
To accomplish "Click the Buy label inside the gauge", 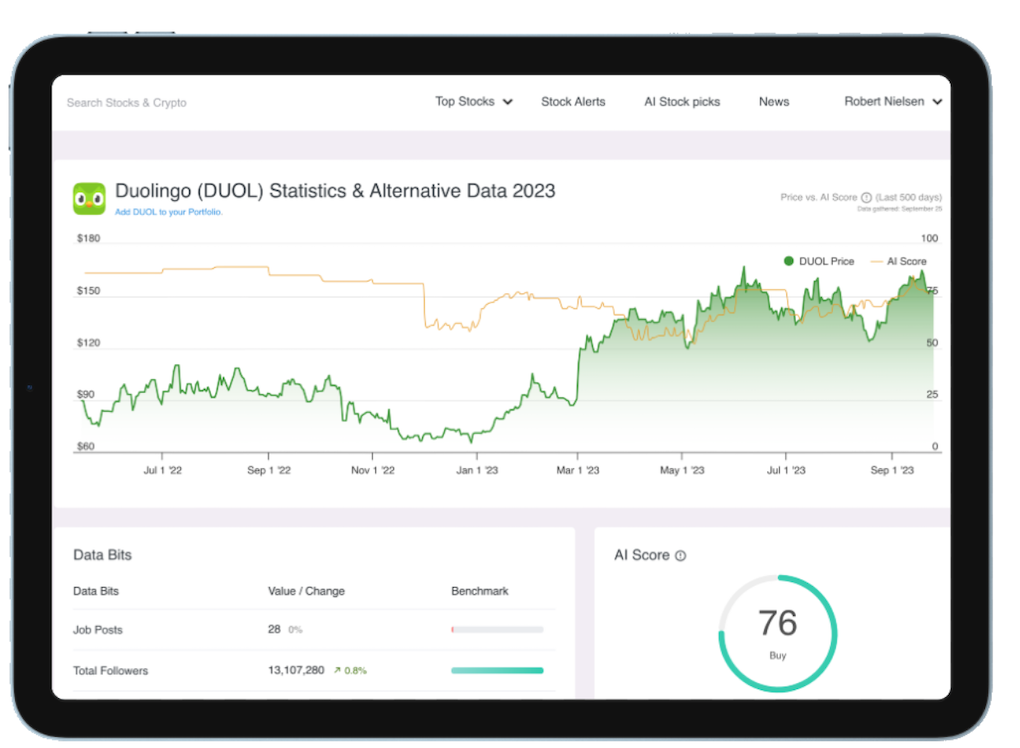I will 777,656.
